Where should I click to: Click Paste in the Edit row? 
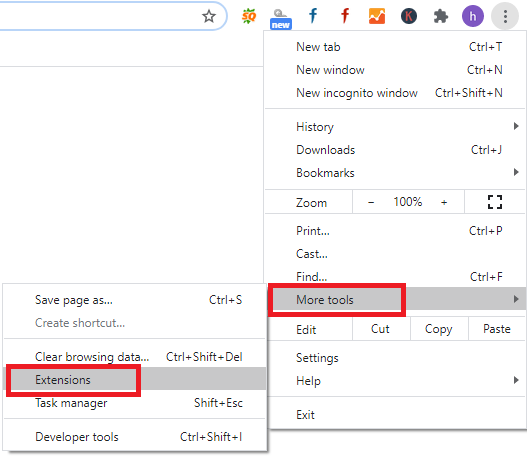[497, 329]
